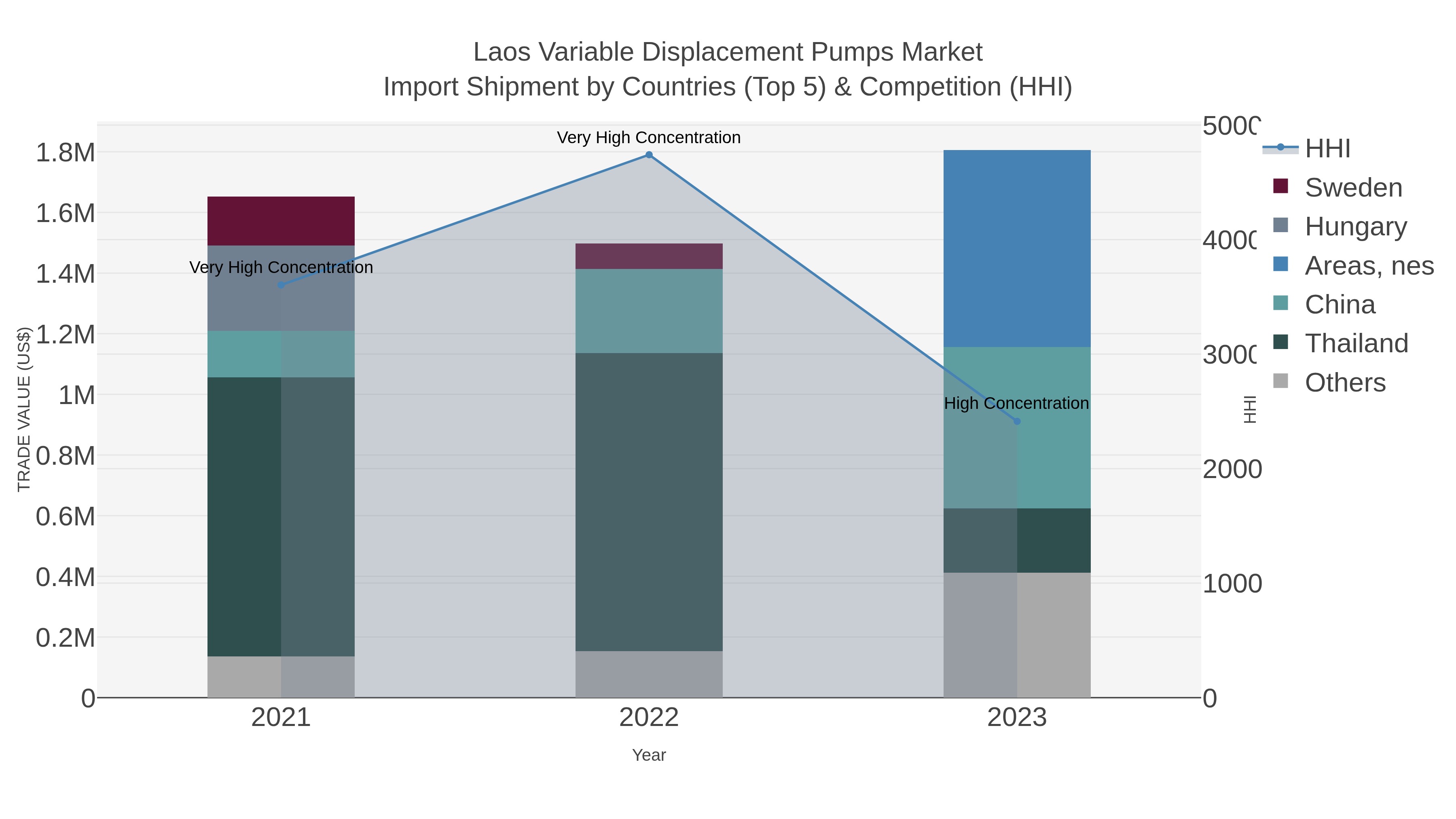This screenshot has width=1456, height=819.
Task: Click the 1M y-axis tick label
Action: click(x=77, y=395)
